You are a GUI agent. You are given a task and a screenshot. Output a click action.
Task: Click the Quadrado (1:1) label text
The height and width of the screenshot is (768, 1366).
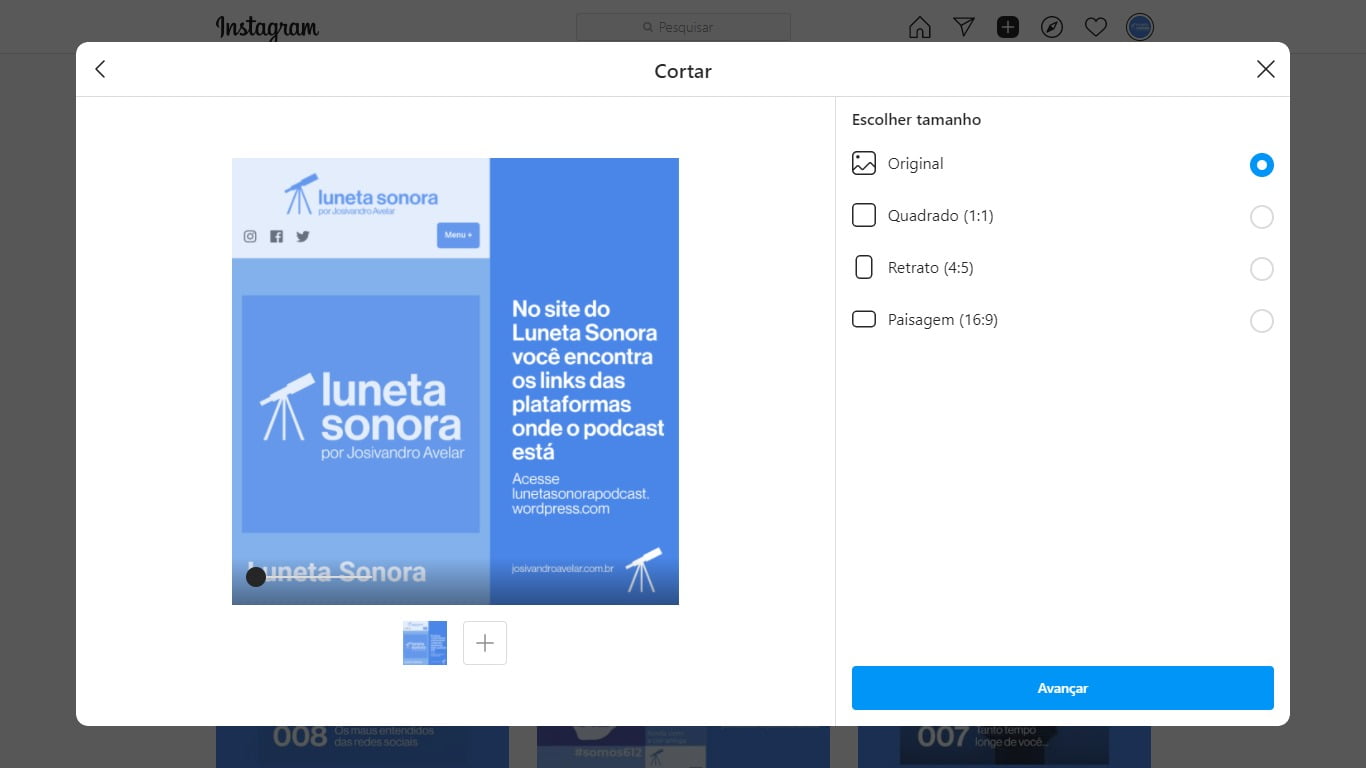(940, 216)
